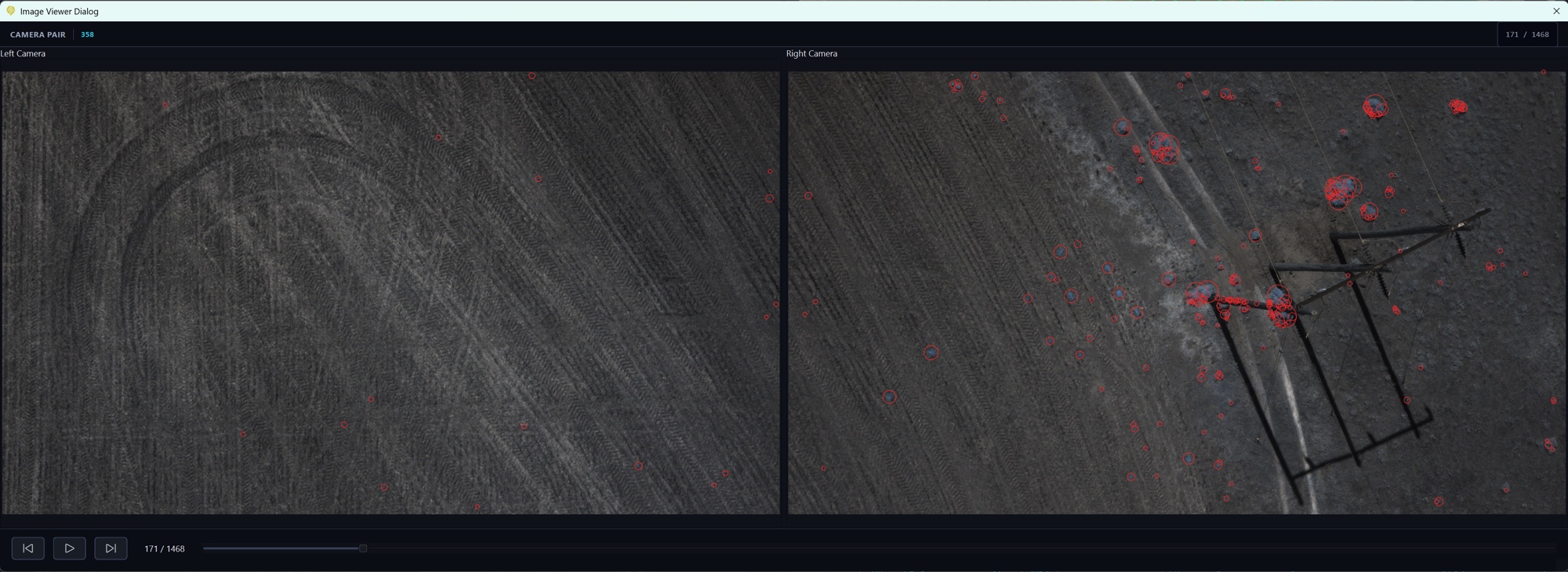
Task: Click the Right Camera label
Action: (811, 53)
